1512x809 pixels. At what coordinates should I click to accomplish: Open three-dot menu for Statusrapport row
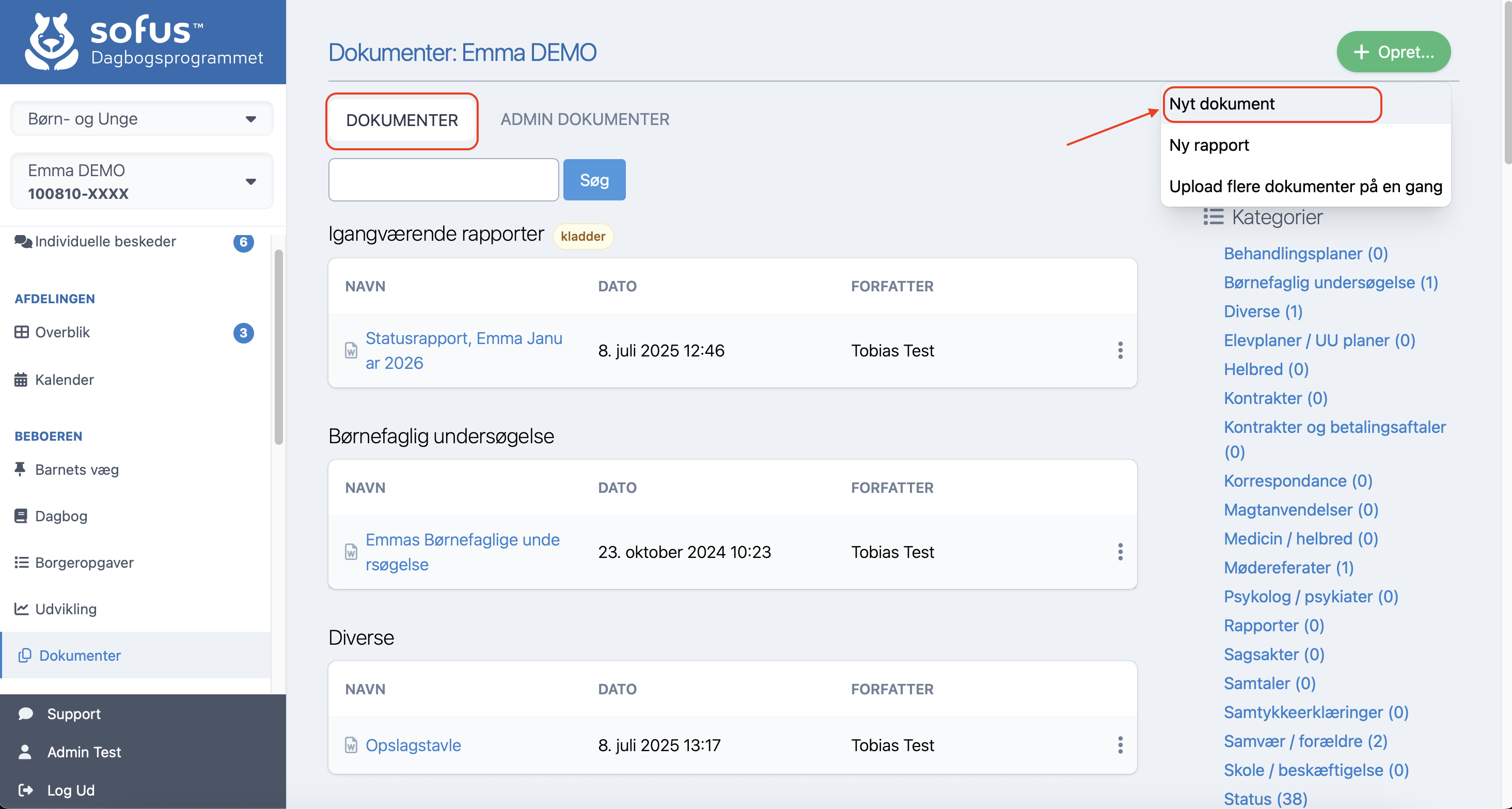pyautogui.click(x=1120, y=350)
